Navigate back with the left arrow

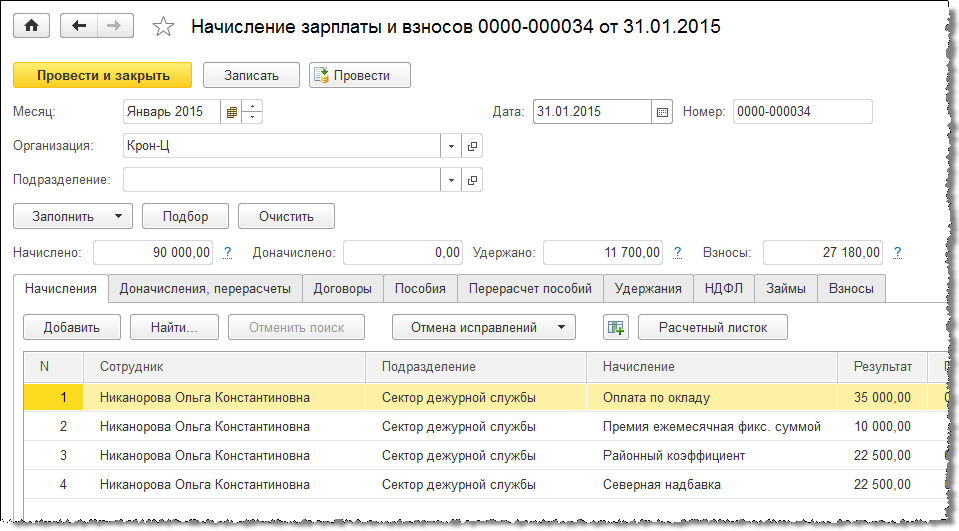(x=79, y=26)
